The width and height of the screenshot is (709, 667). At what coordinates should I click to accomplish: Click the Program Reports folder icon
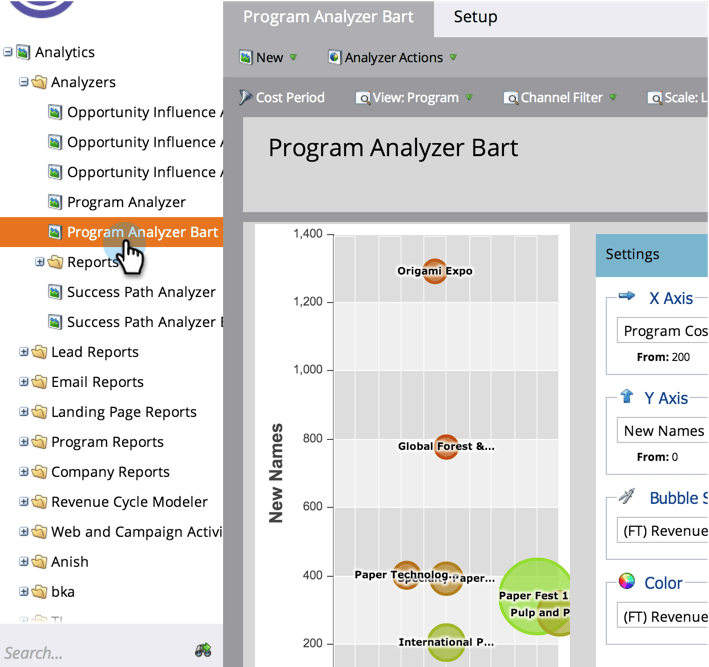39,441
